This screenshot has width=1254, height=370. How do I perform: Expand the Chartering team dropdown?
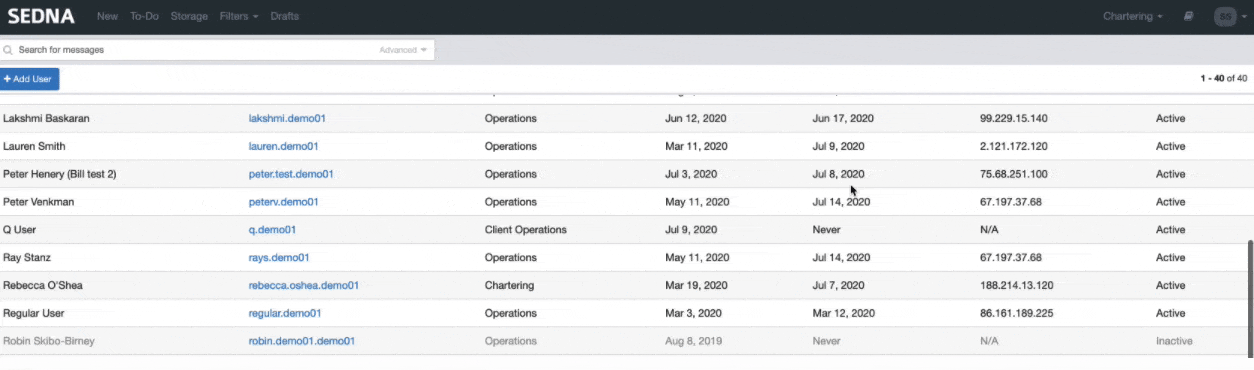[x=1132, y=17]
